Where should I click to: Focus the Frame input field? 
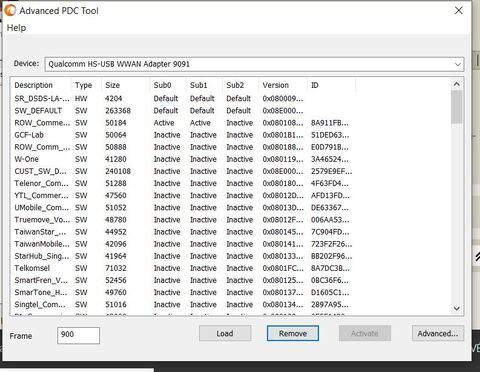pyautogui.click(x=78, y=335)
